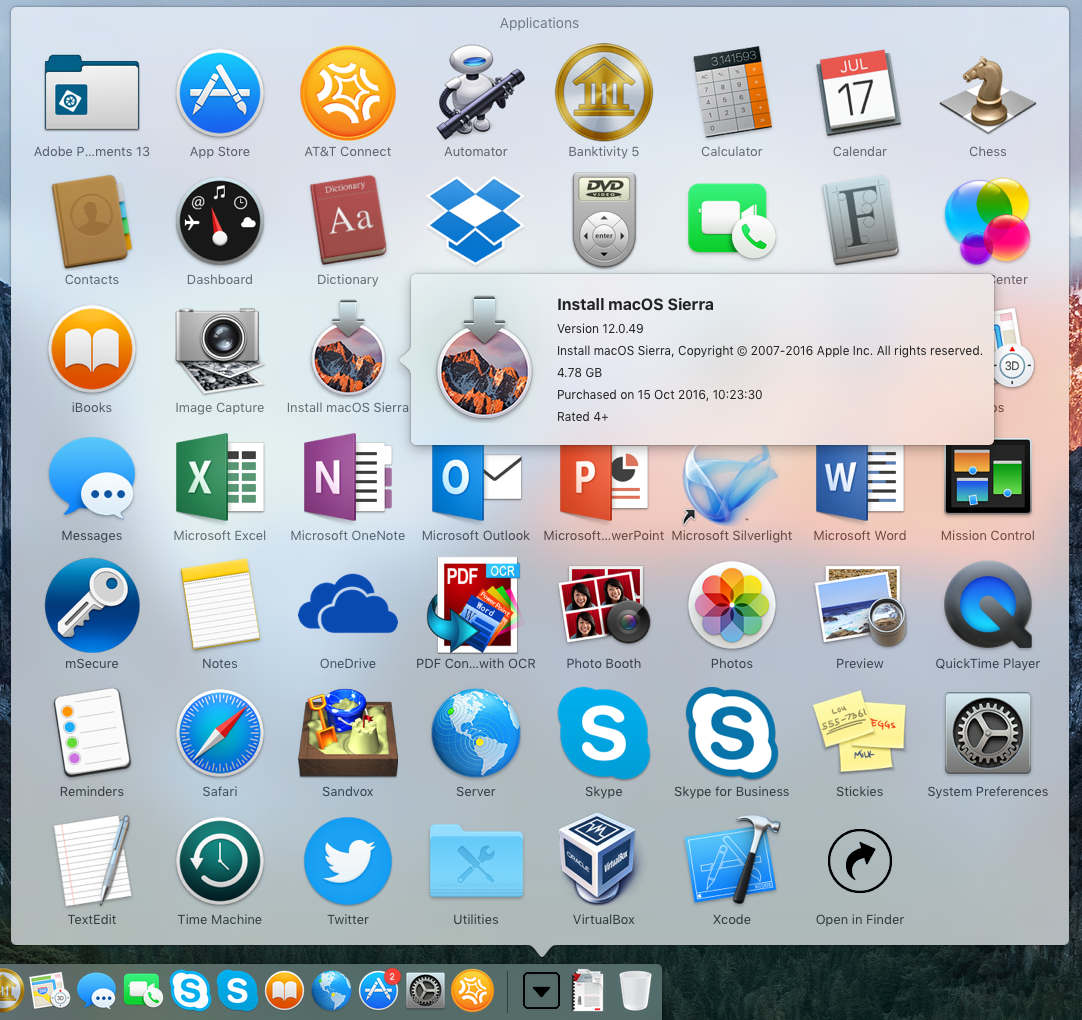This screenshot has width=1082, height=1020.
Task: Open mSecure key icon
Action: click(92, 605)
